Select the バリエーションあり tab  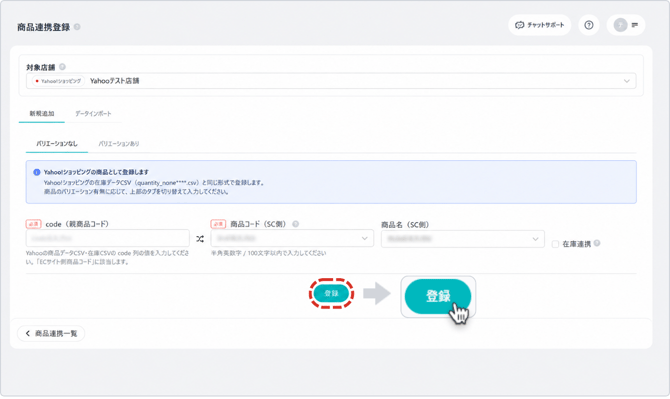119,144
